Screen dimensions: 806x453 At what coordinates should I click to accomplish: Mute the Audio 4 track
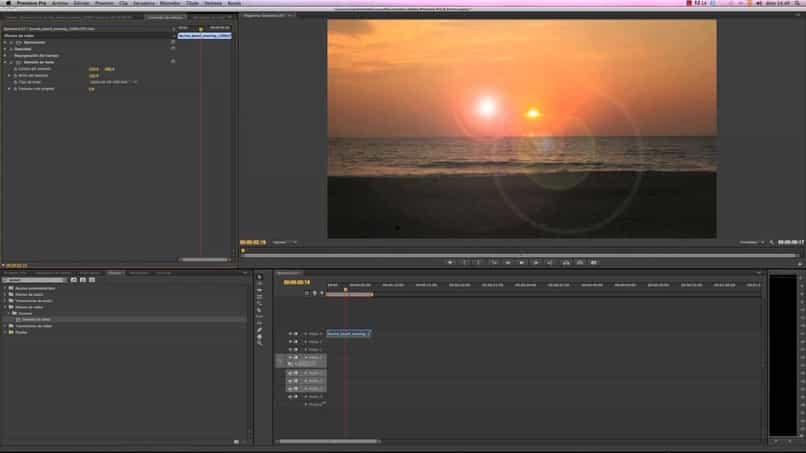[x=290, y=396]
